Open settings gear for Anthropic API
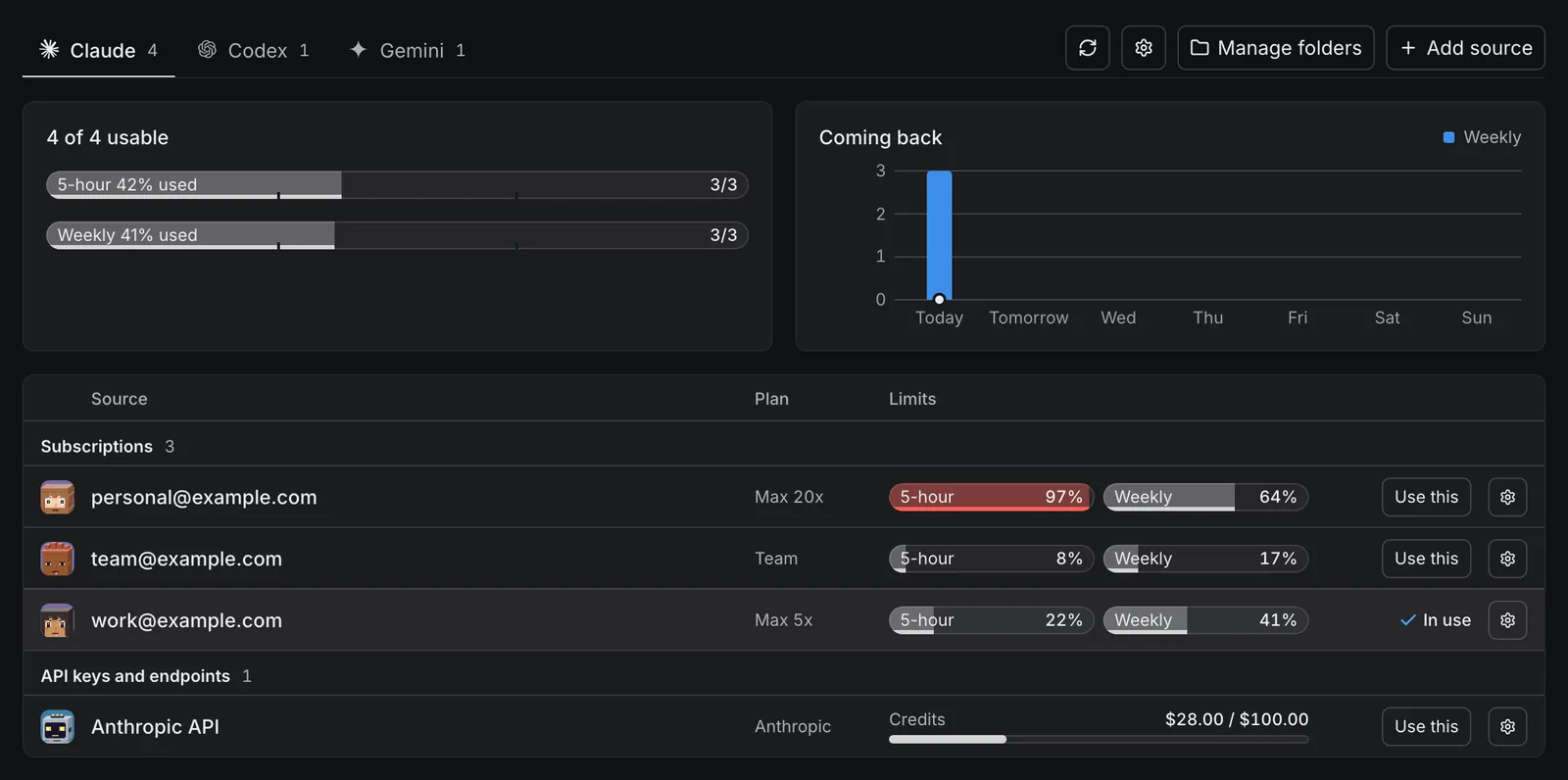Image resolution: width=1568 pixels, height=780 pixels. (1507, 726)
